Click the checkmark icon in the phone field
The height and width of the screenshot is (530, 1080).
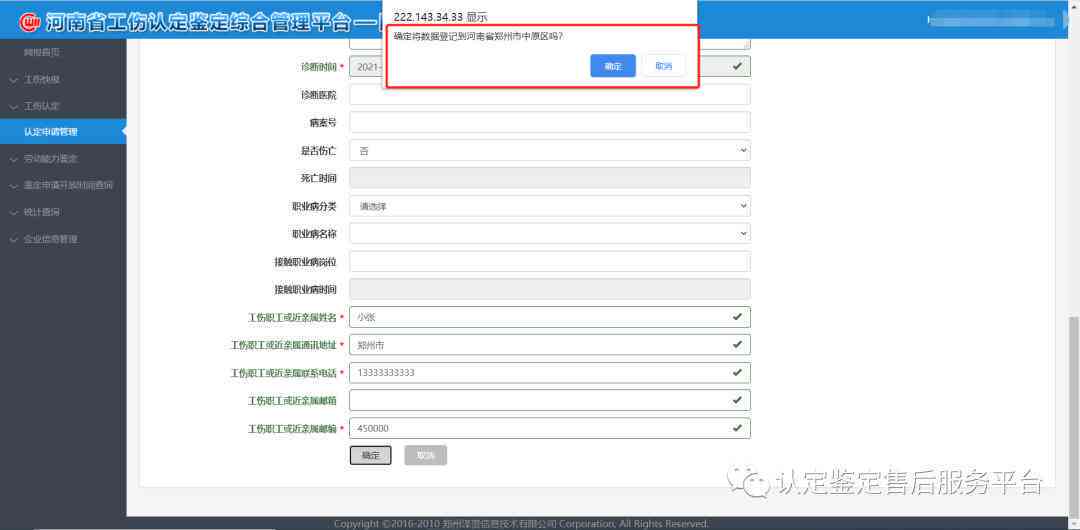click(x=737, y=372)
